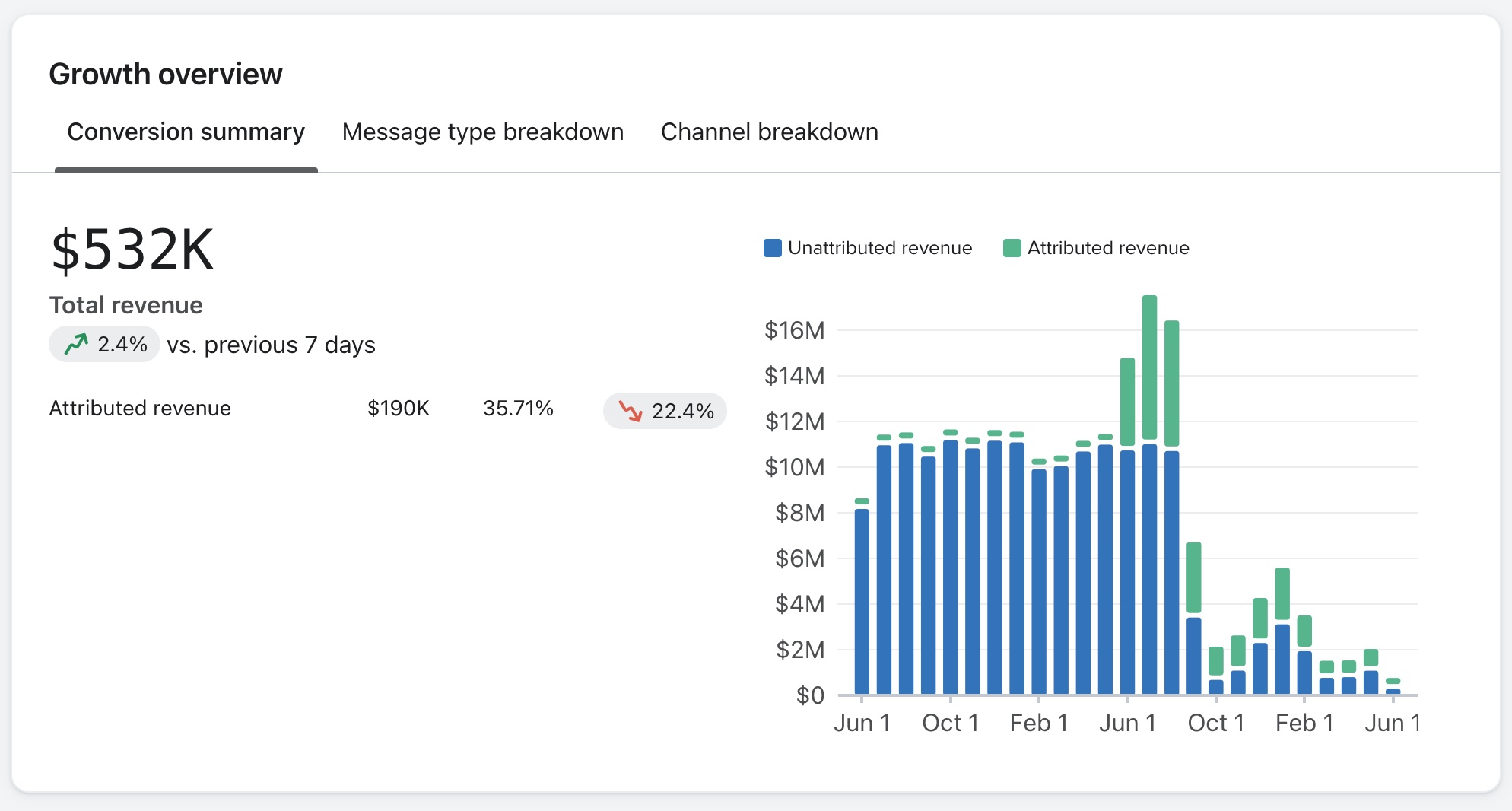Viewport: 1512px width, 811px height.
Task: Select the Conversion summary tab
Action: coord(186,132)
